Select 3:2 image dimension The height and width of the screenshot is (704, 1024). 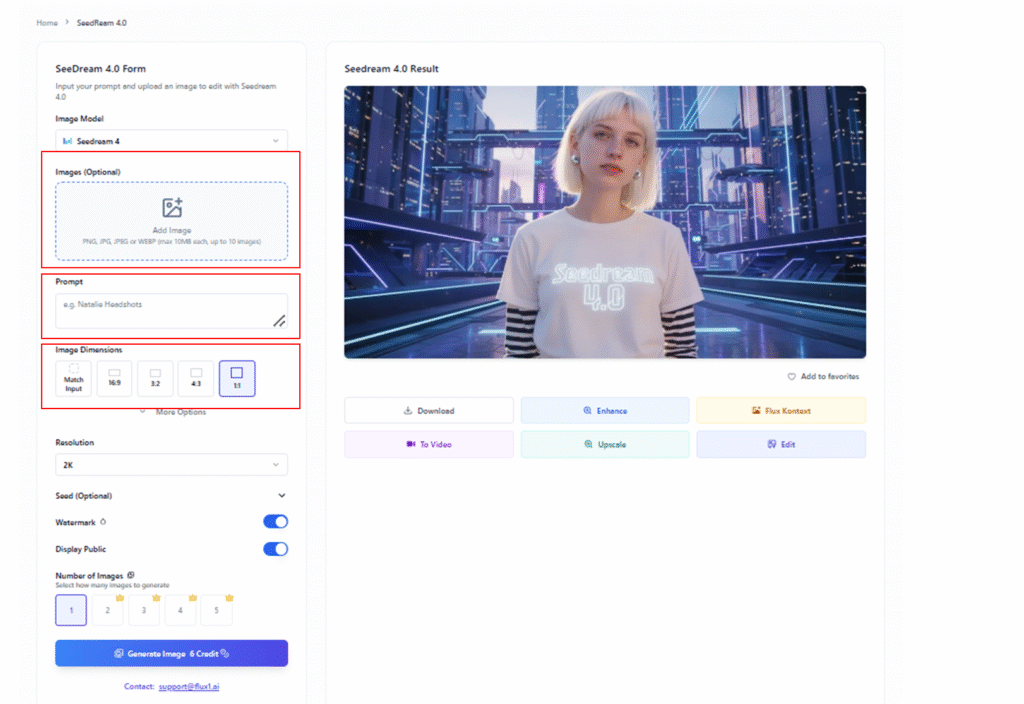[x=155, y=379]
